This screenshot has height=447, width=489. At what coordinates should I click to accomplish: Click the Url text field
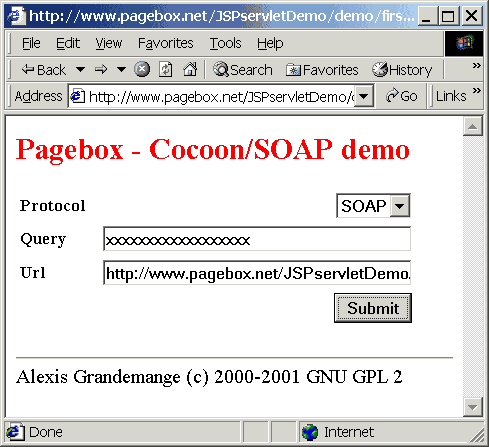tap(257, 273)
